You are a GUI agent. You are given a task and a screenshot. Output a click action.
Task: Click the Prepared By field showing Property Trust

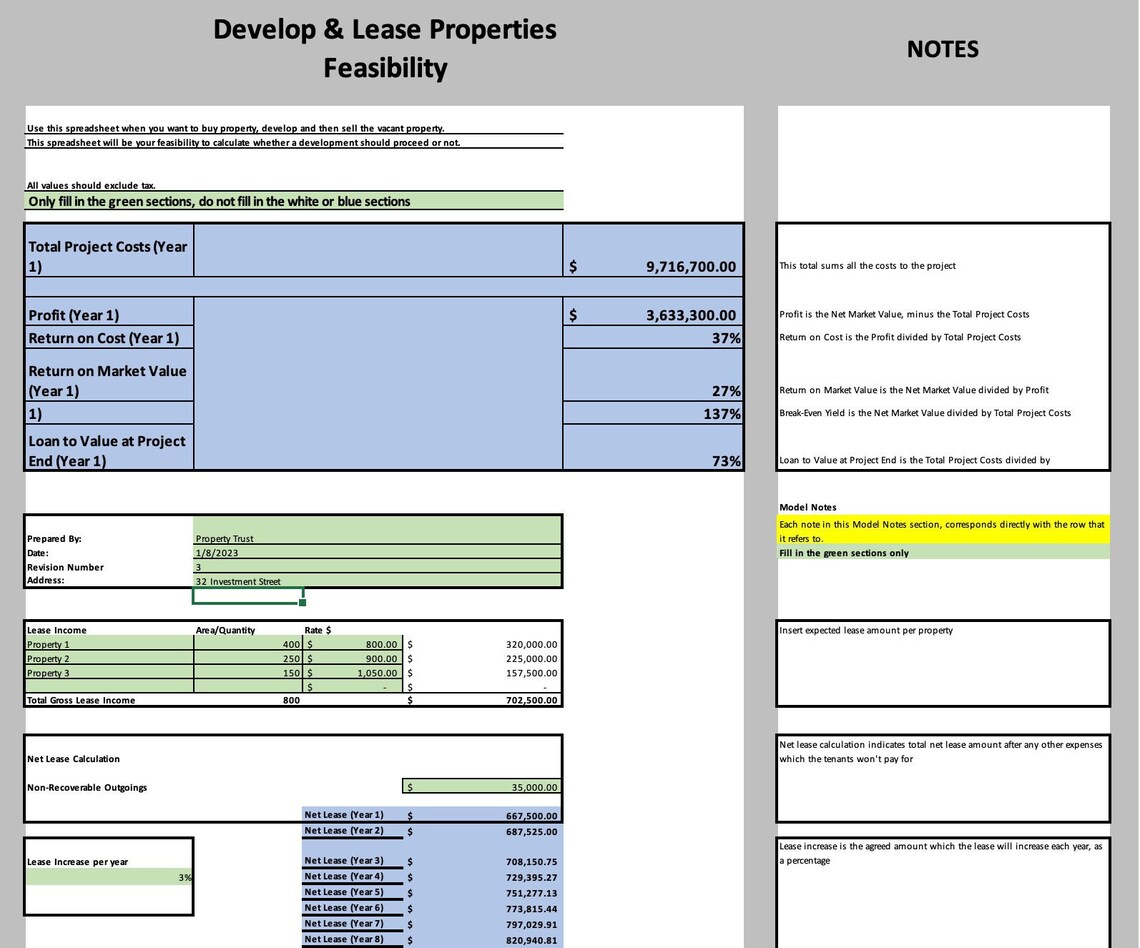point(378,538)
